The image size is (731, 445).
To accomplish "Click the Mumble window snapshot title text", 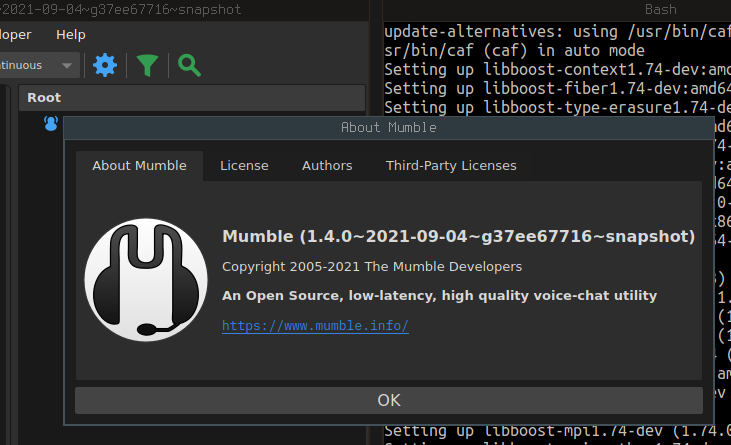I will click(x=121, y=9).
